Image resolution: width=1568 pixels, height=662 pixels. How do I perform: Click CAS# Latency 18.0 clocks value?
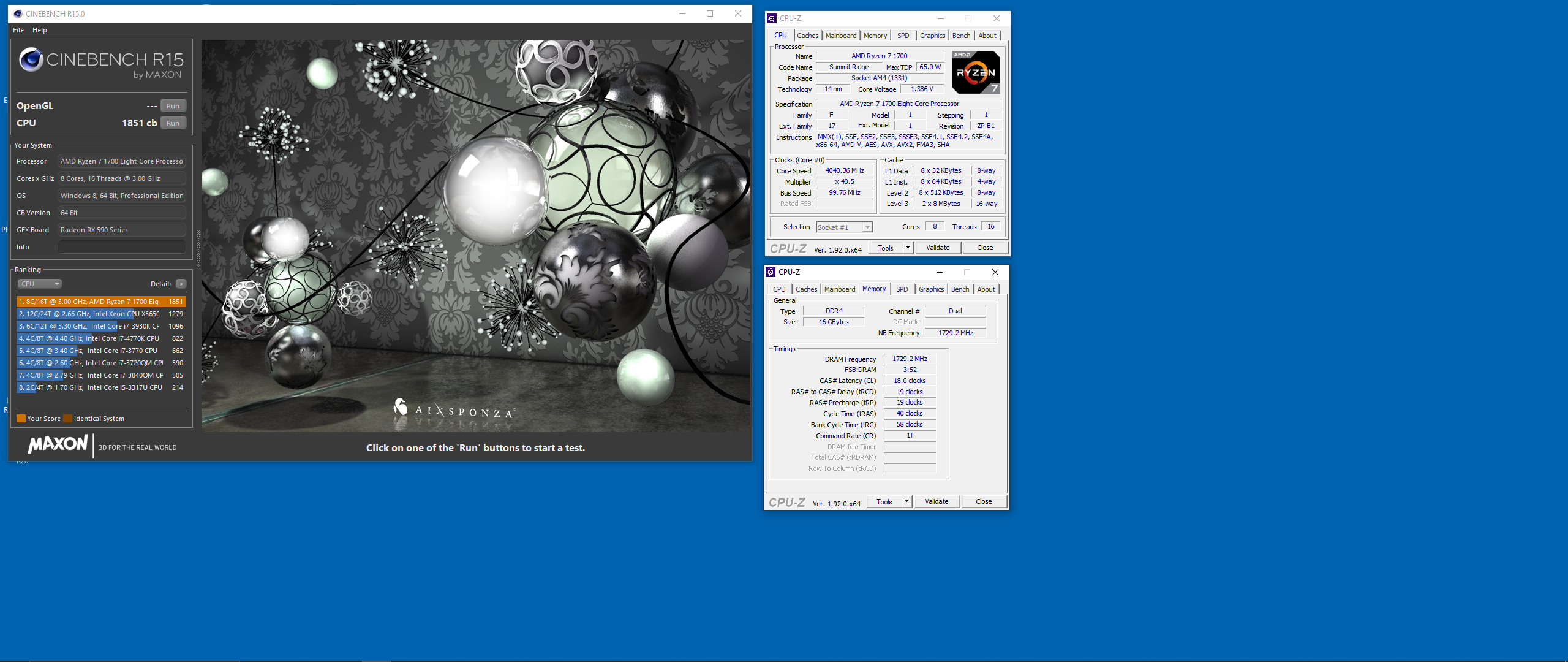point(910,381)
